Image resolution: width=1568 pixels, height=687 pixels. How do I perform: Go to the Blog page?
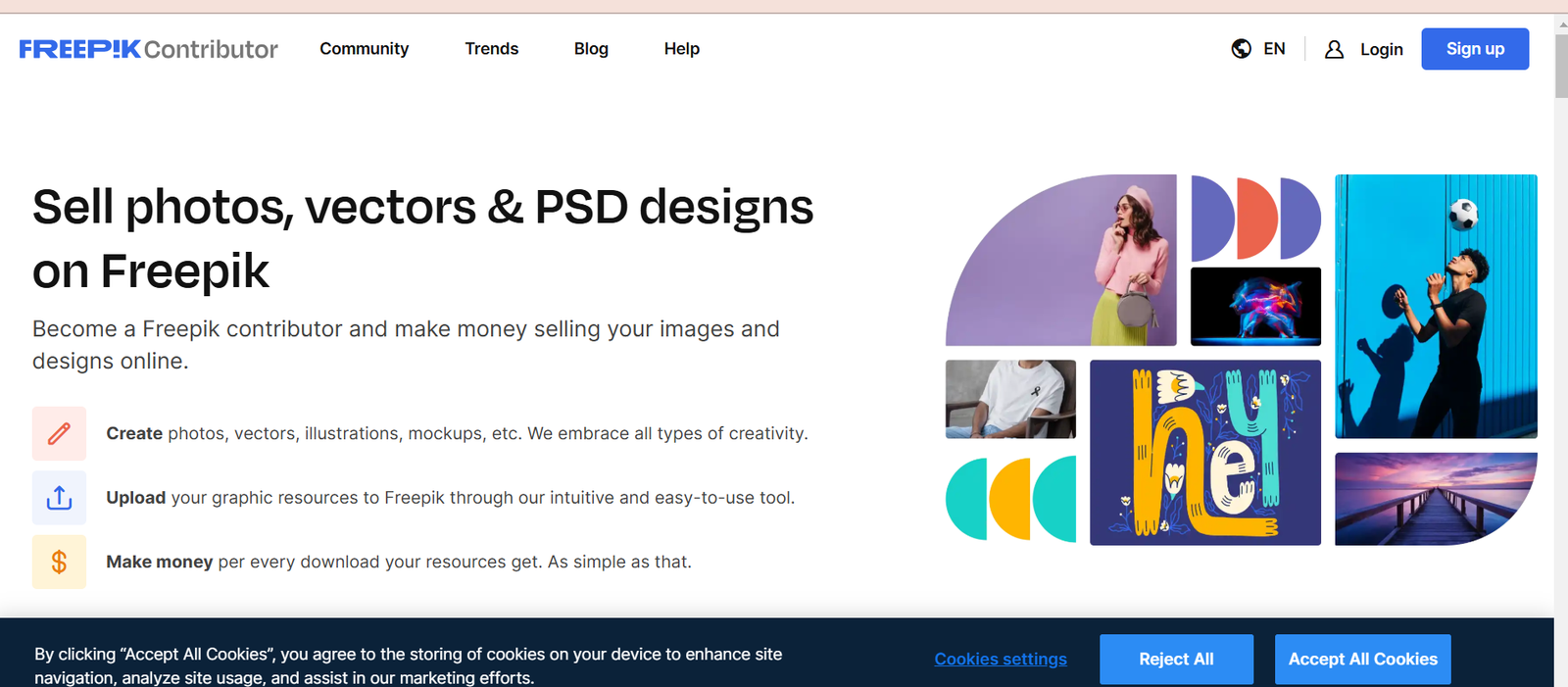[x=591, y=49]
